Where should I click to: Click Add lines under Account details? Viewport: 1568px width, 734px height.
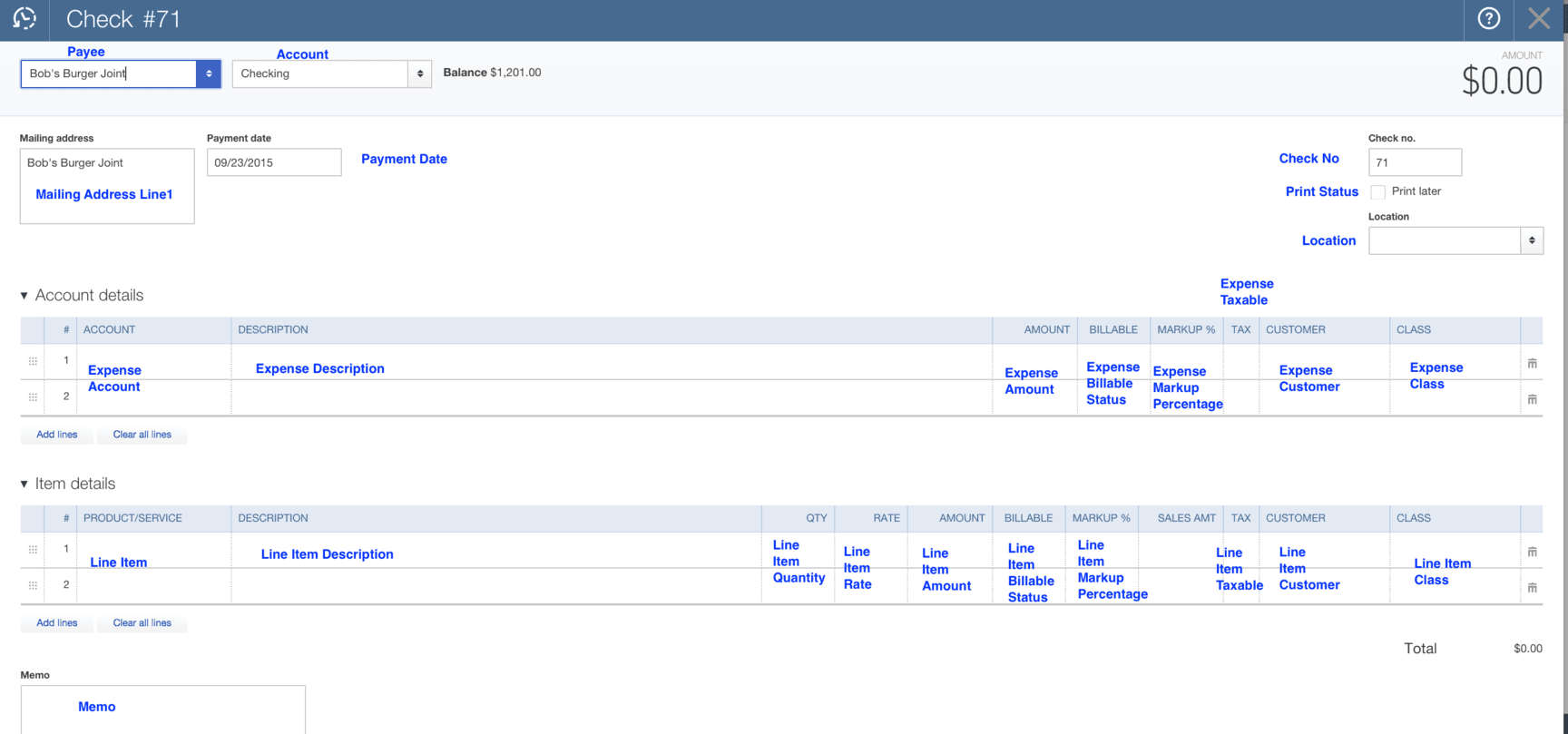(x=57, y=435)
